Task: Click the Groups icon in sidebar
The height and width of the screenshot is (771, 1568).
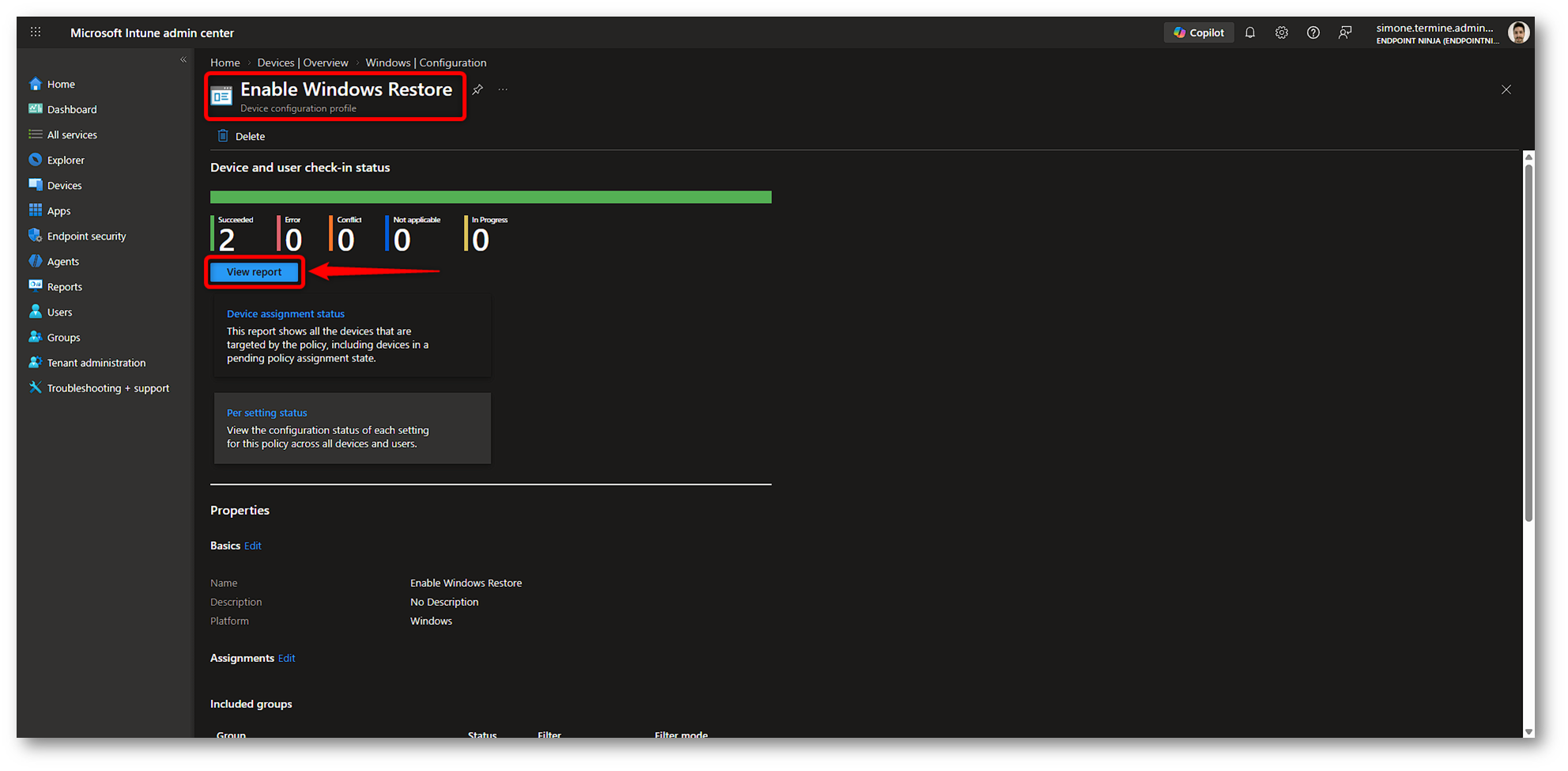Action: click(x=36, y=337)
